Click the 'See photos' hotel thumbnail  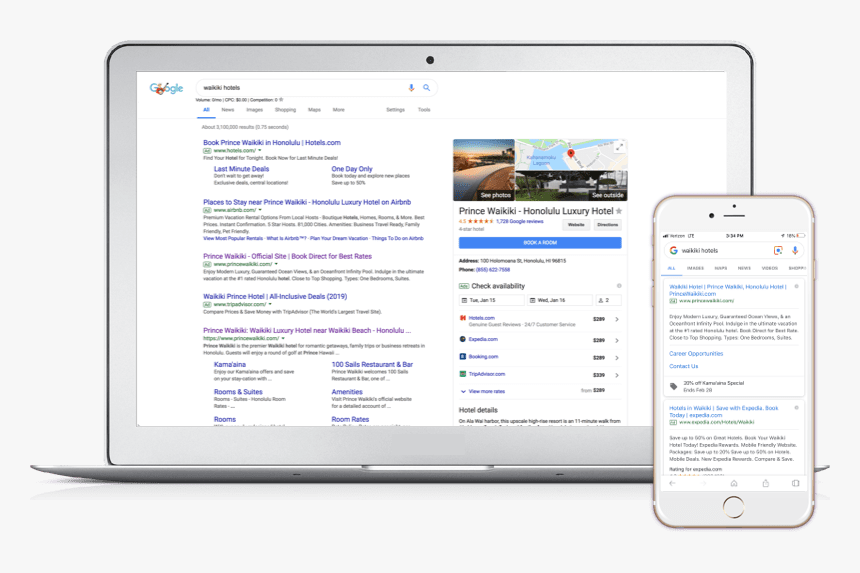484,170
